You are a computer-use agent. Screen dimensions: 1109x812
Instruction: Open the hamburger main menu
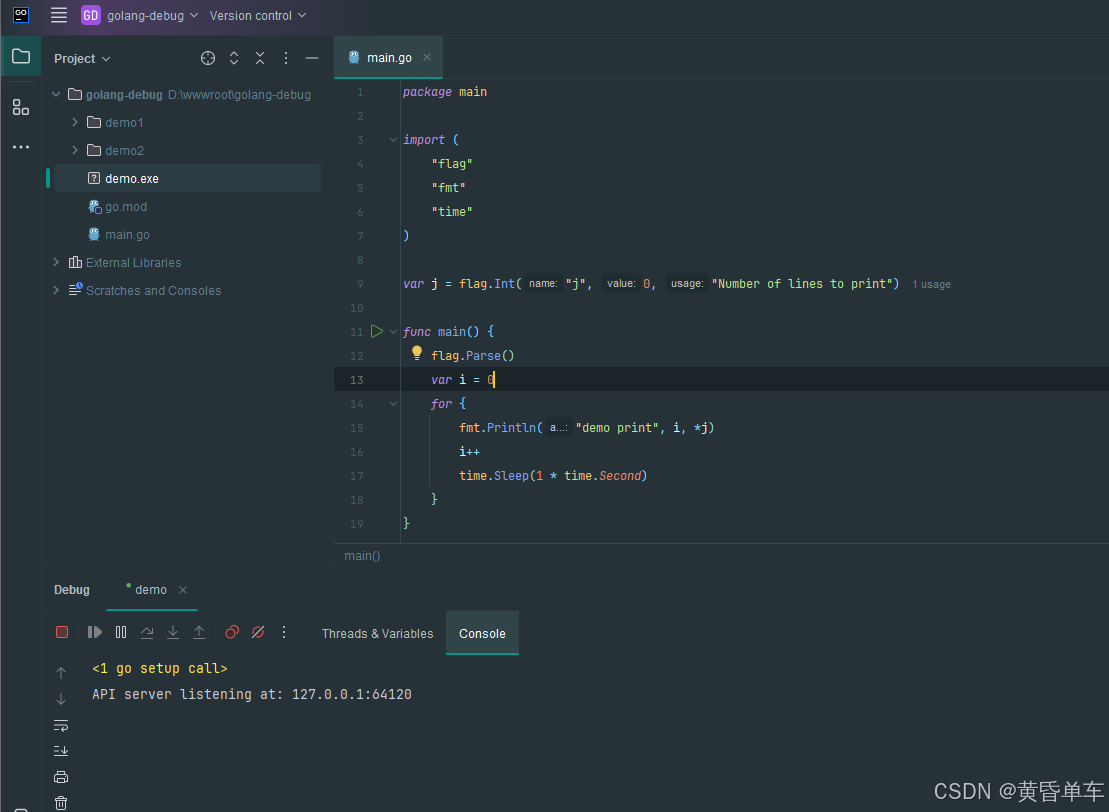pyautogui.click(x=59, y=15)
